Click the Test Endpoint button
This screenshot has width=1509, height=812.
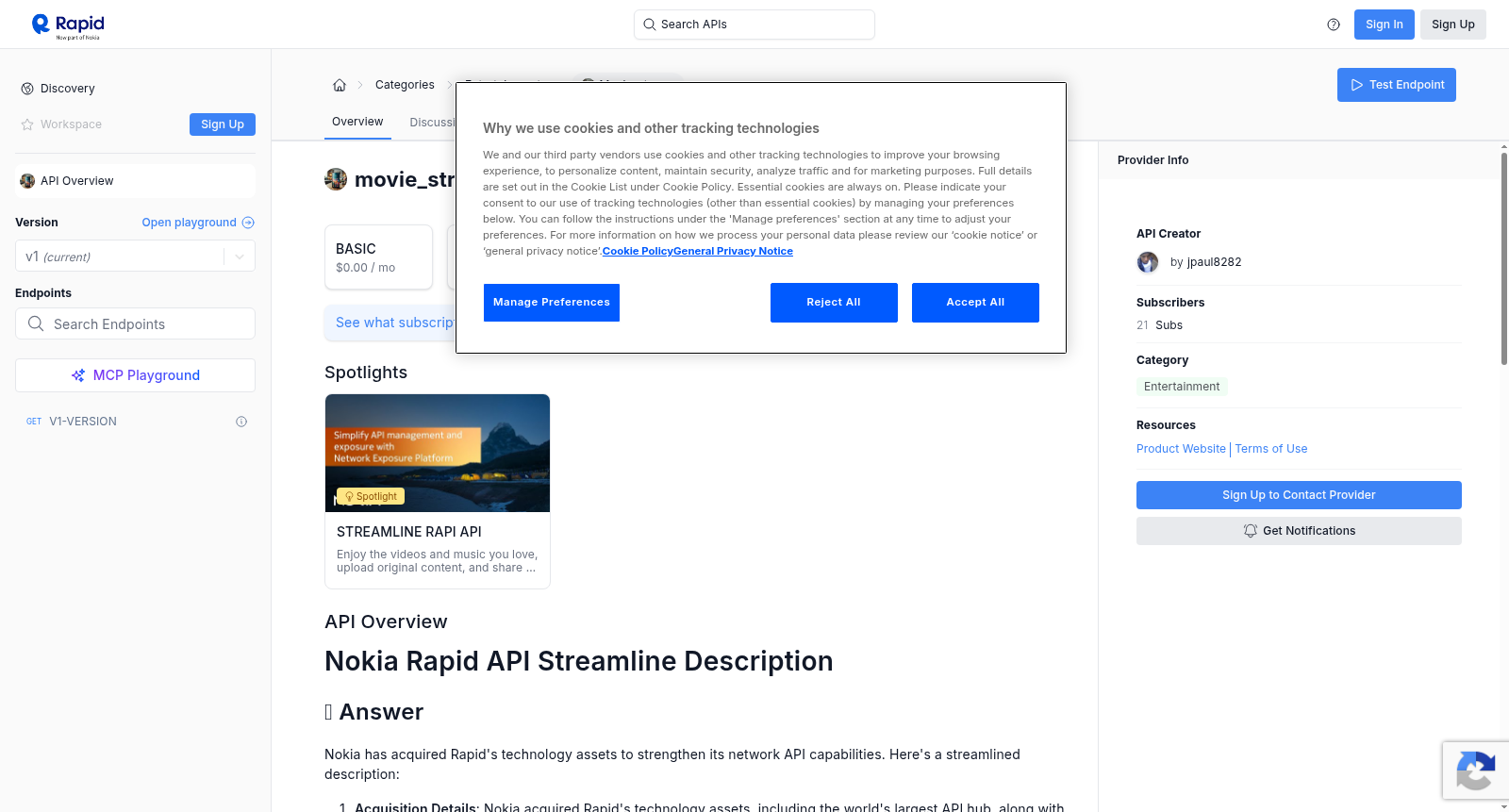1397,85
